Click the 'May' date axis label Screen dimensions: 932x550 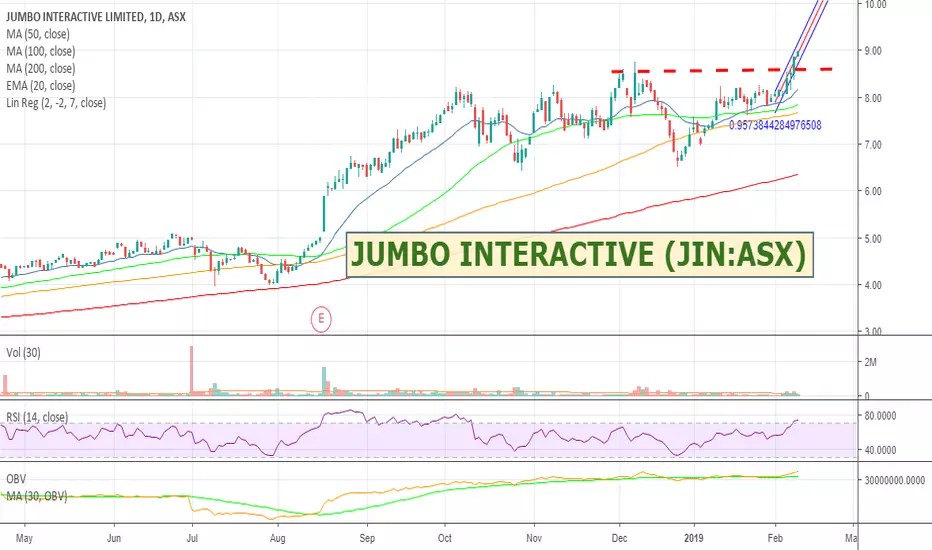24,539
